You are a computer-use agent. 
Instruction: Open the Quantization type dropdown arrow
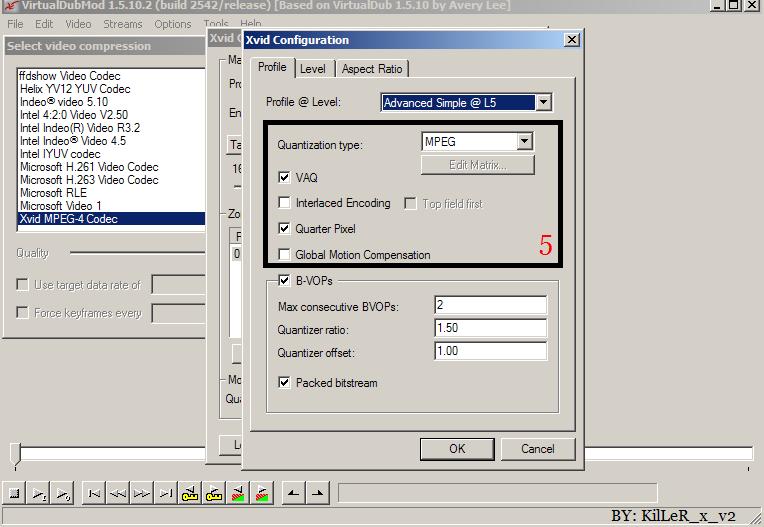coord(524,142)
